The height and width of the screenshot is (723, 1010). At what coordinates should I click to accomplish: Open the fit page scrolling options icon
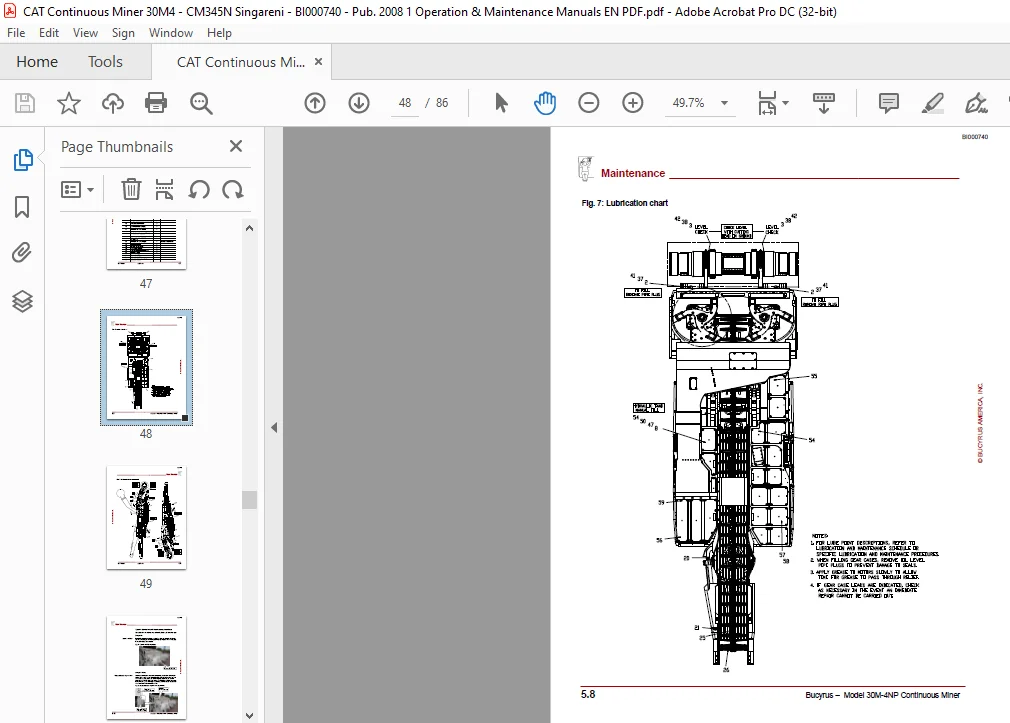(767, 103)
